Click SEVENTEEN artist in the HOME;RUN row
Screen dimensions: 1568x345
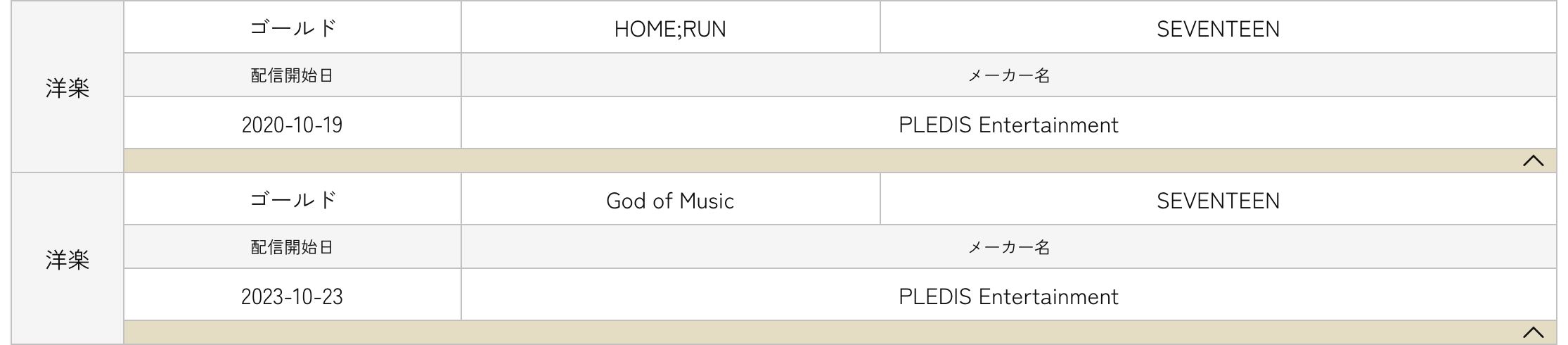(1218, 29)
